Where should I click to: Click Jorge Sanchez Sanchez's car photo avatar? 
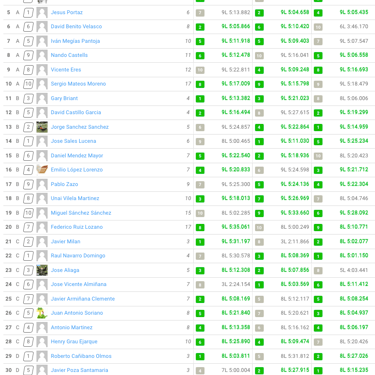[42, 127]
